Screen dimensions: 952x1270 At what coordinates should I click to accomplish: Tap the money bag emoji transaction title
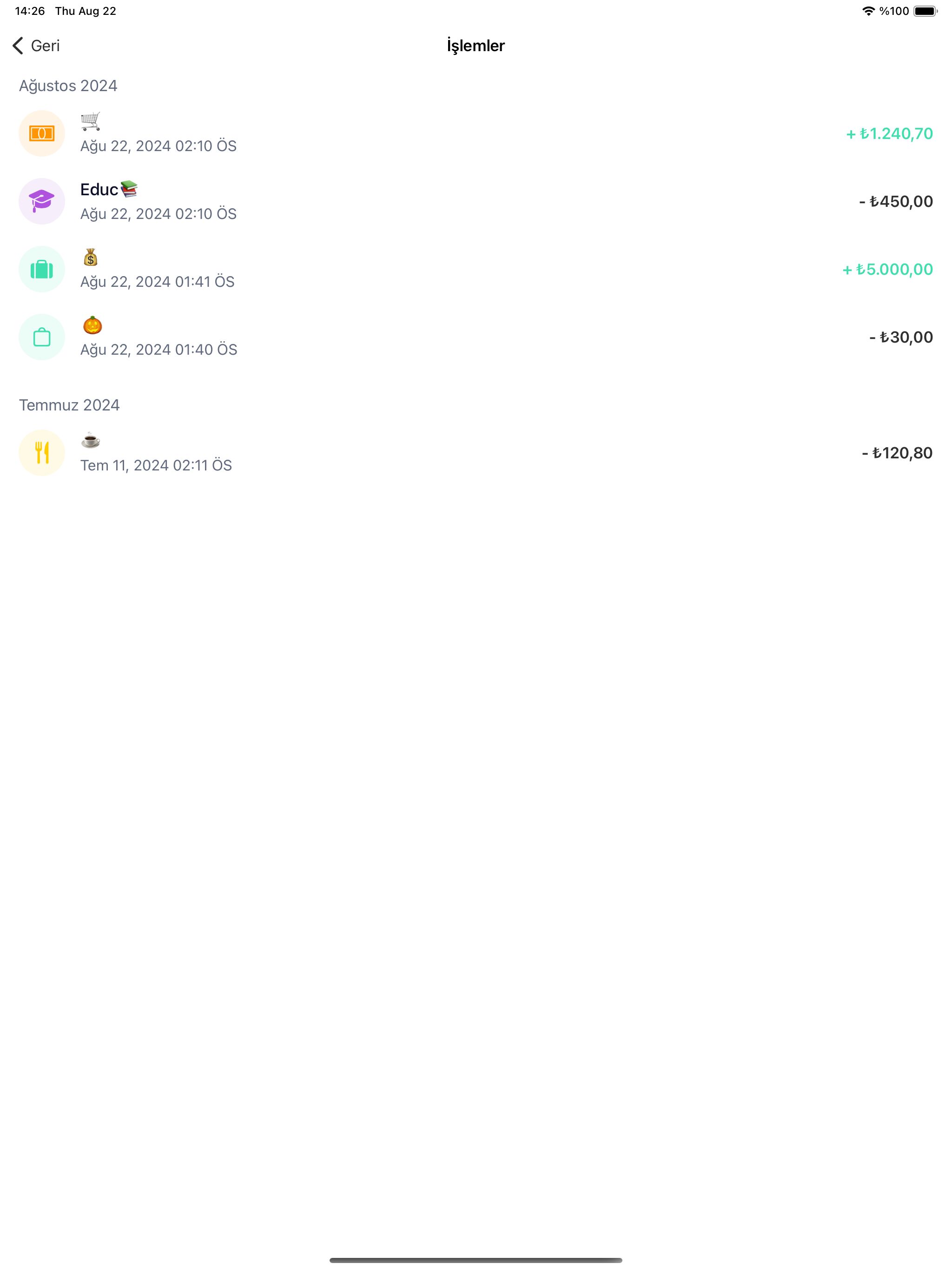tap(91, 258)
